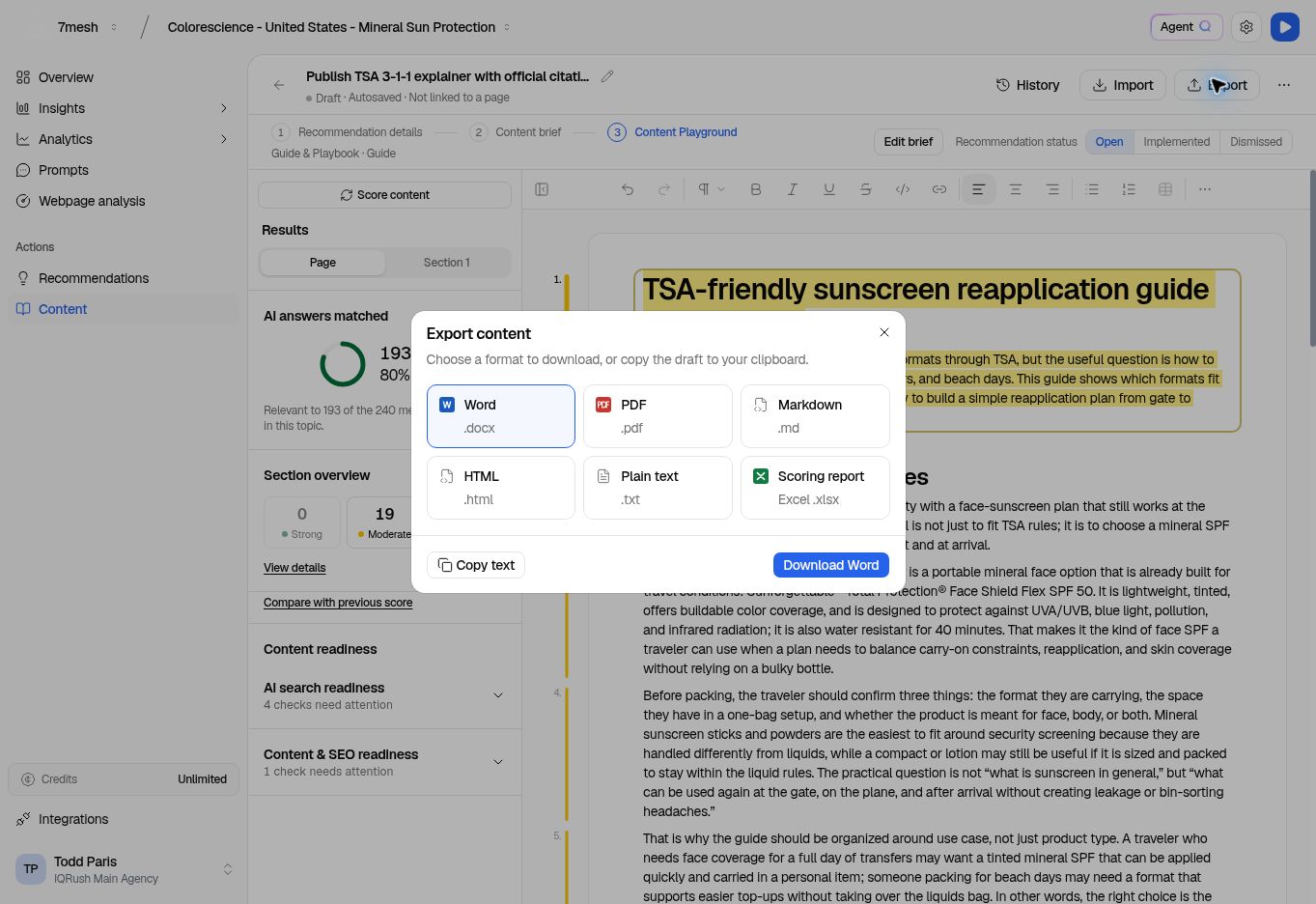Click the Copy text button

[x=476, y=565]
